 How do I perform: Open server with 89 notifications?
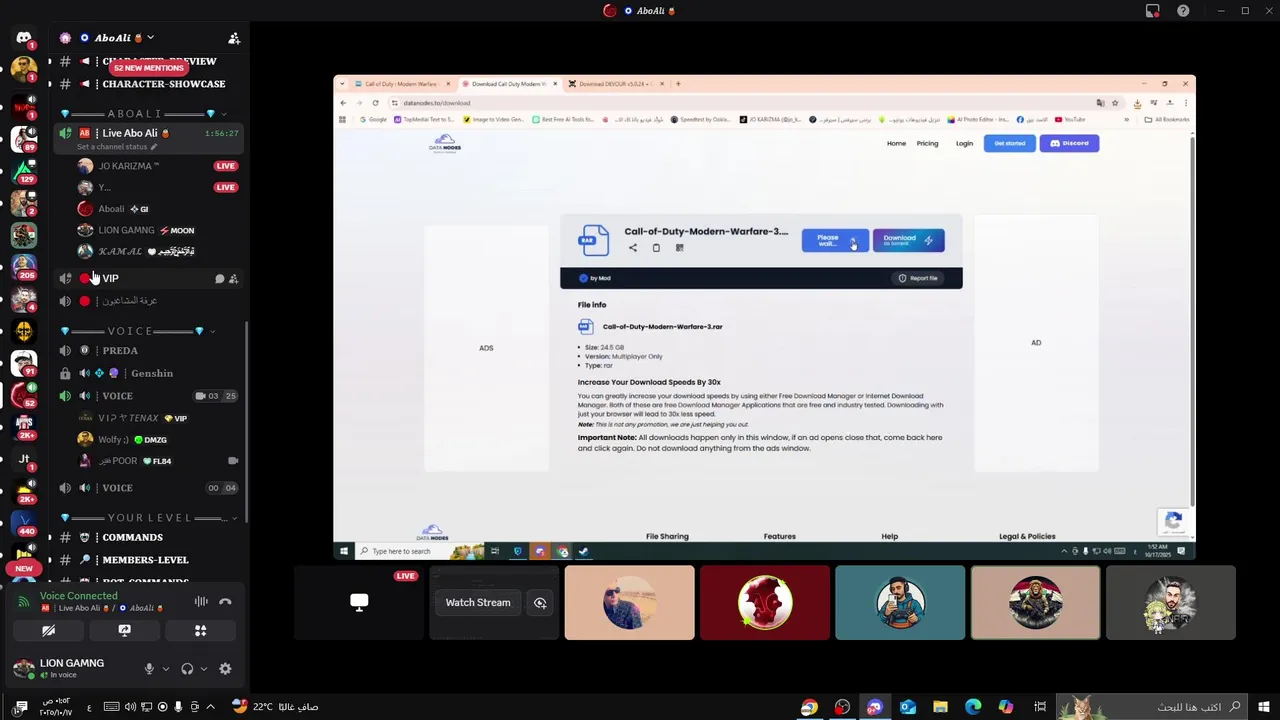click(x=24, y=139)
